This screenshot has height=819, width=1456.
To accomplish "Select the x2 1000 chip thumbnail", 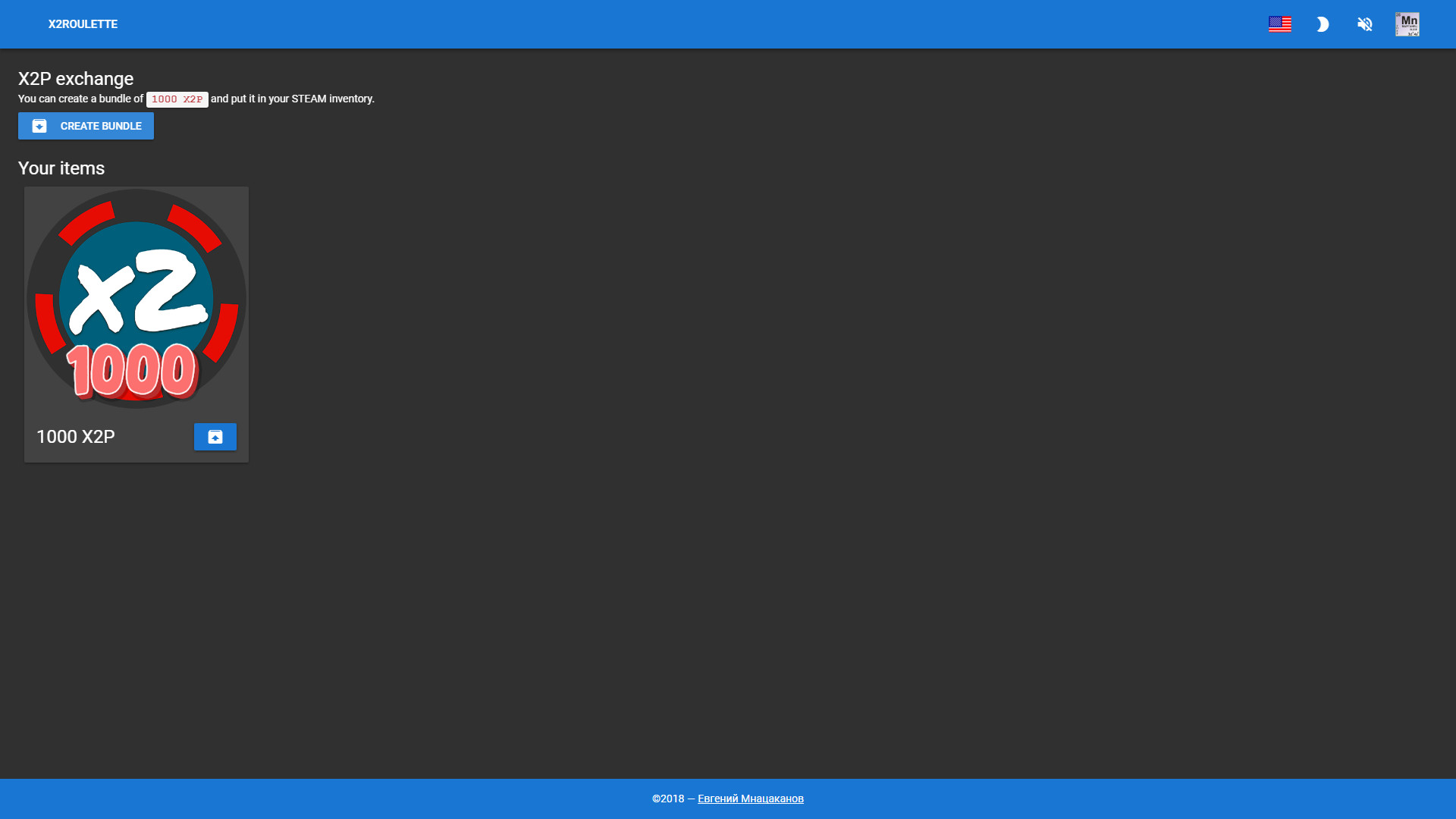I will point(136,299).
